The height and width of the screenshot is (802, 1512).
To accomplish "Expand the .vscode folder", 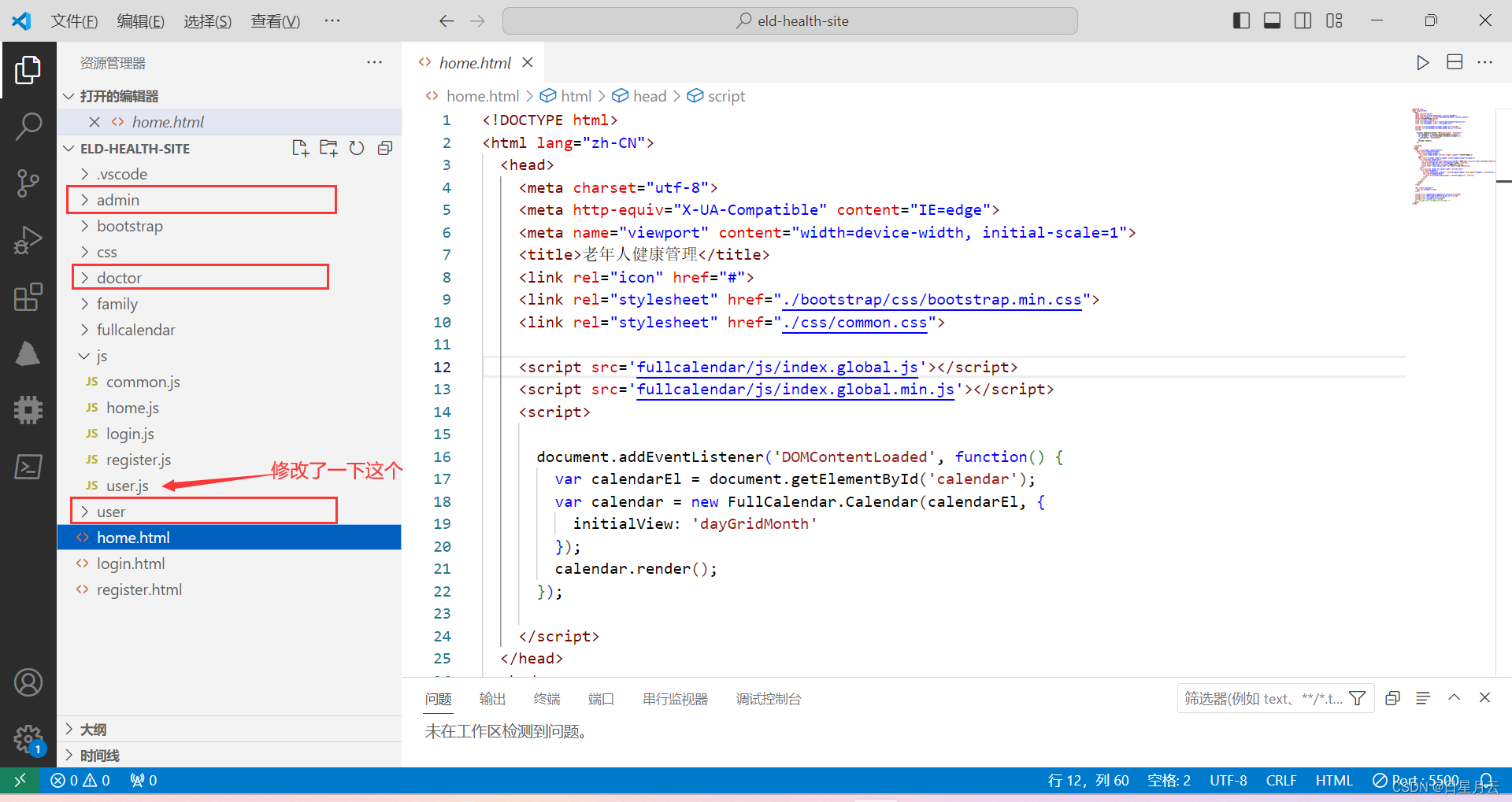I will click(x=229, y=174).
